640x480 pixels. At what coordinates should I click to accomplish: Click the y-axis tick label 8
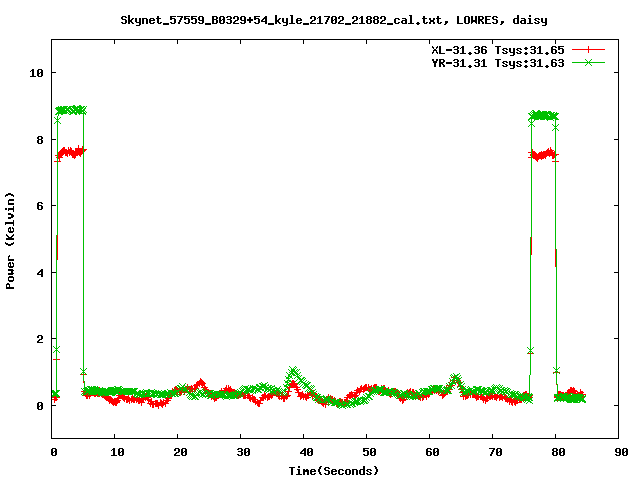pos(40,140)
